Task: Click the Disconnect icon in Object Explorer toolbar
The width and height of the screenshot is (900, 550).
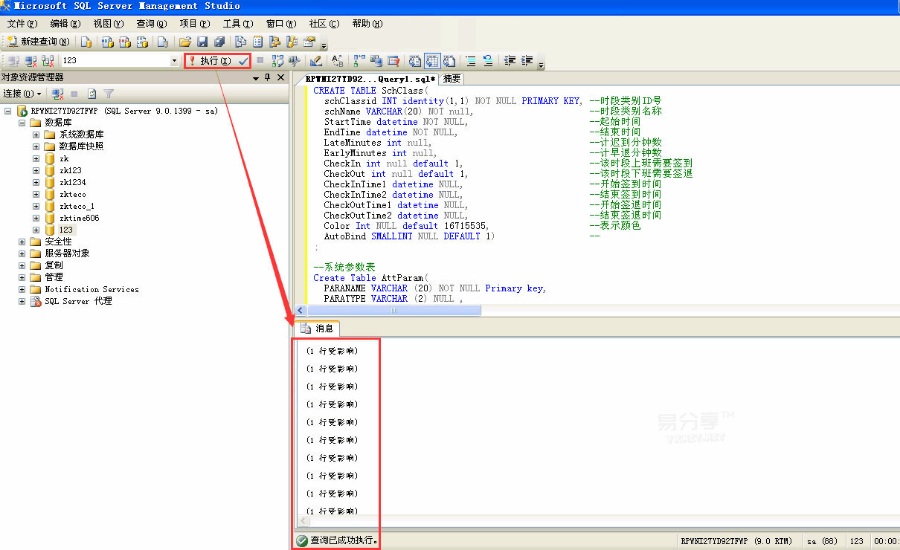Action: tap(57, 94)
